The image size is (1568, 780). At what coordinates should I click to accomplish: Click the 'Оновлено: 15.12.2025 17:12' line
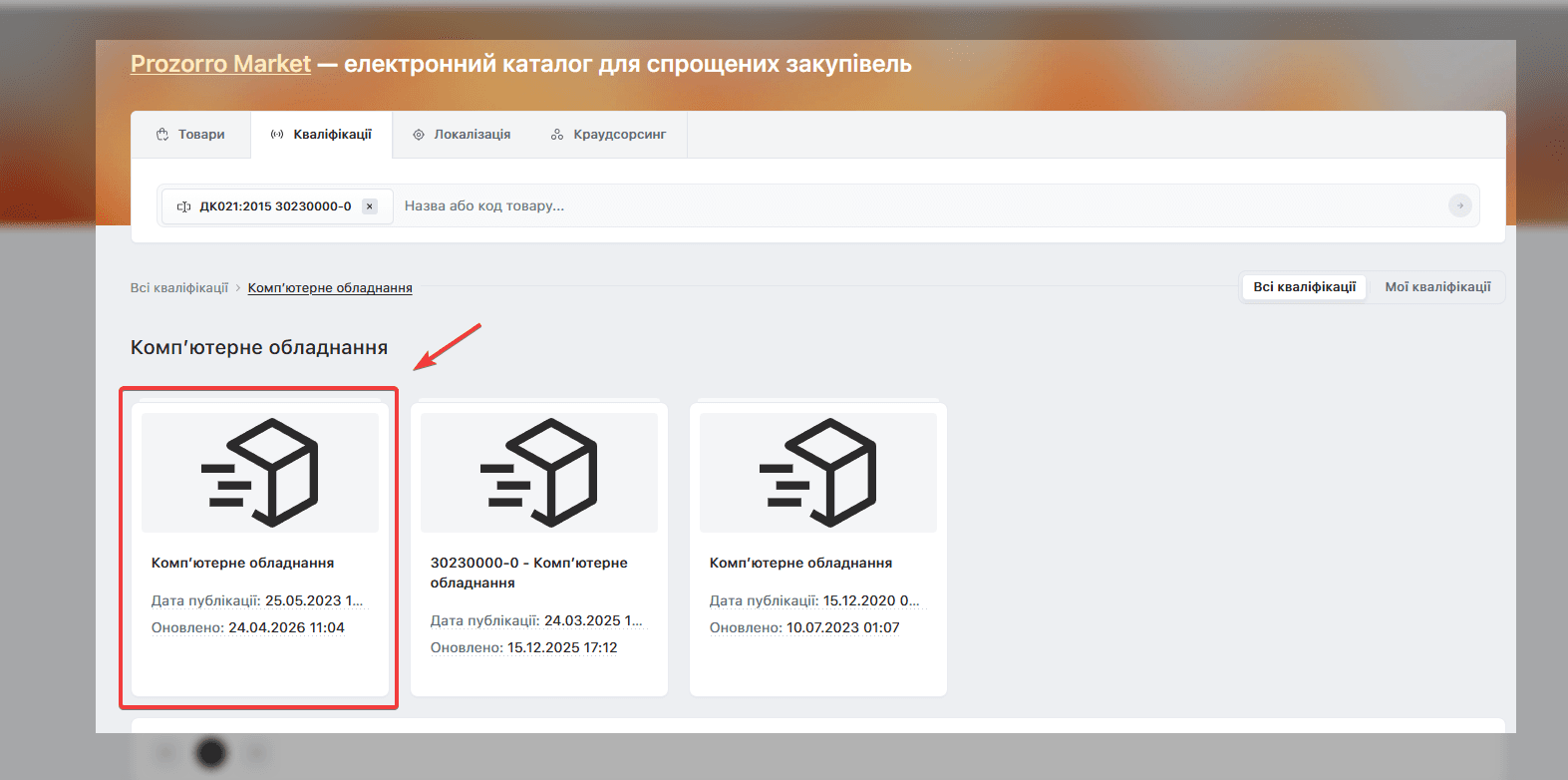tap(524, 648)
